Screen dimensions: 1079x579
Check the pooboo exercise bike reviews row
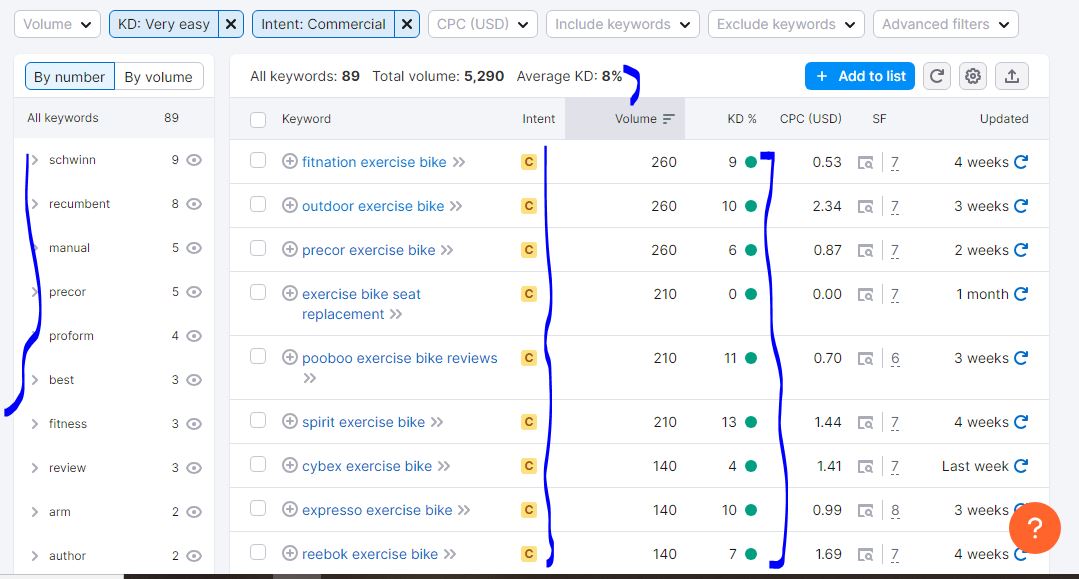click(x=258, y=357)
